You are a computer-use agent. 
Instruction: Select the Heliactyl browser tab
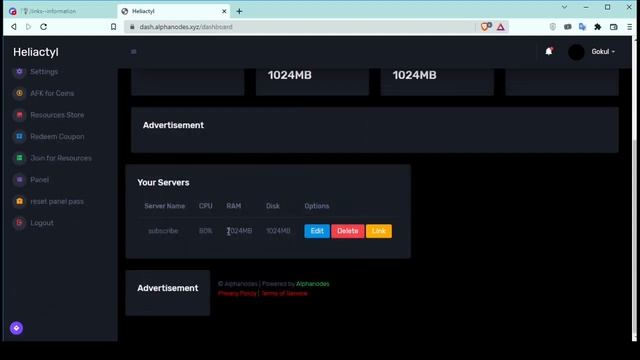point(173,11)
